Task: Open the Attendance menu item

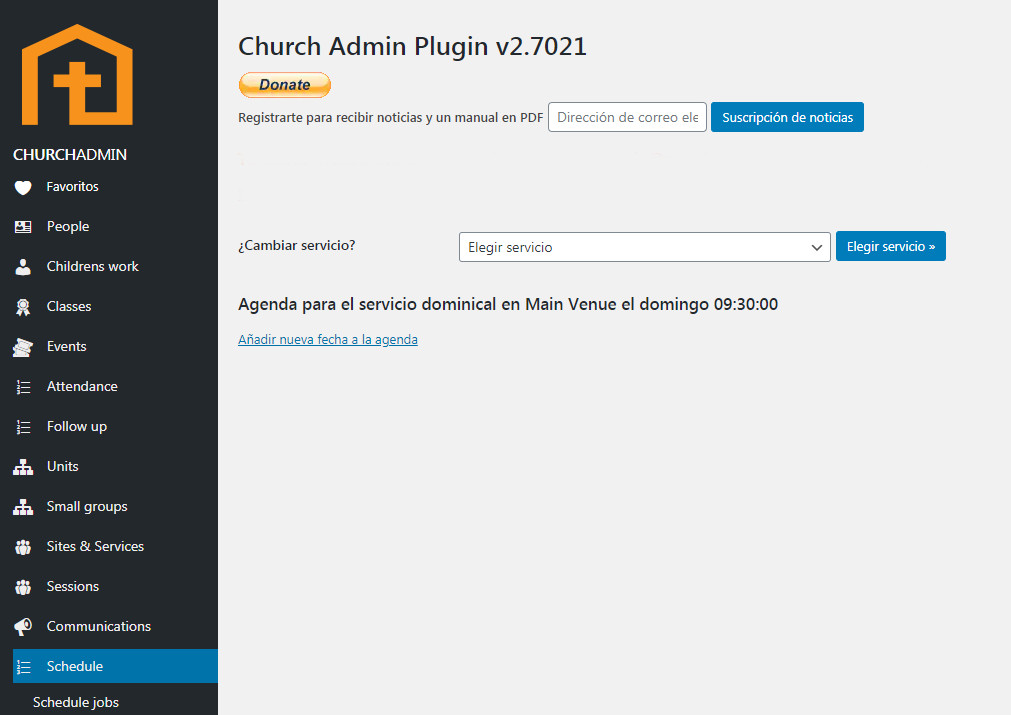Action: coord(82,386)
